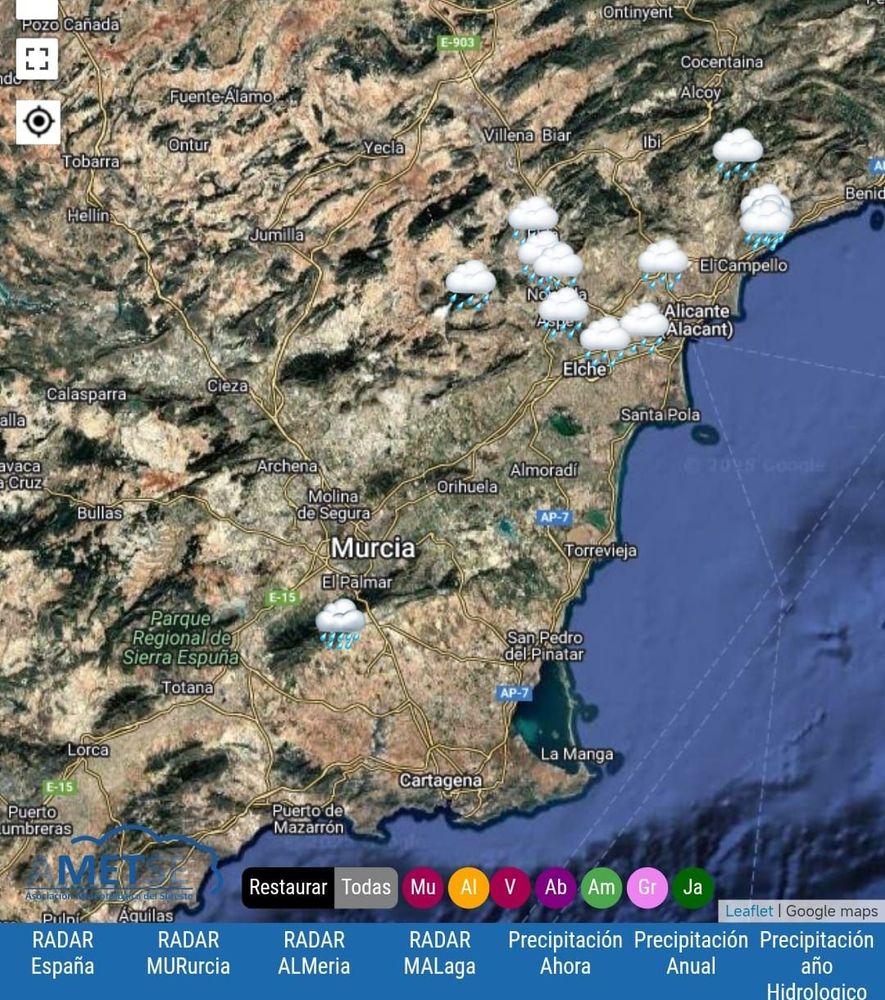The width and height of the screenshot is (885, 1000).
Task: Click the rain cloud icon near El Palmar
Action: click(x=340, y=623)
